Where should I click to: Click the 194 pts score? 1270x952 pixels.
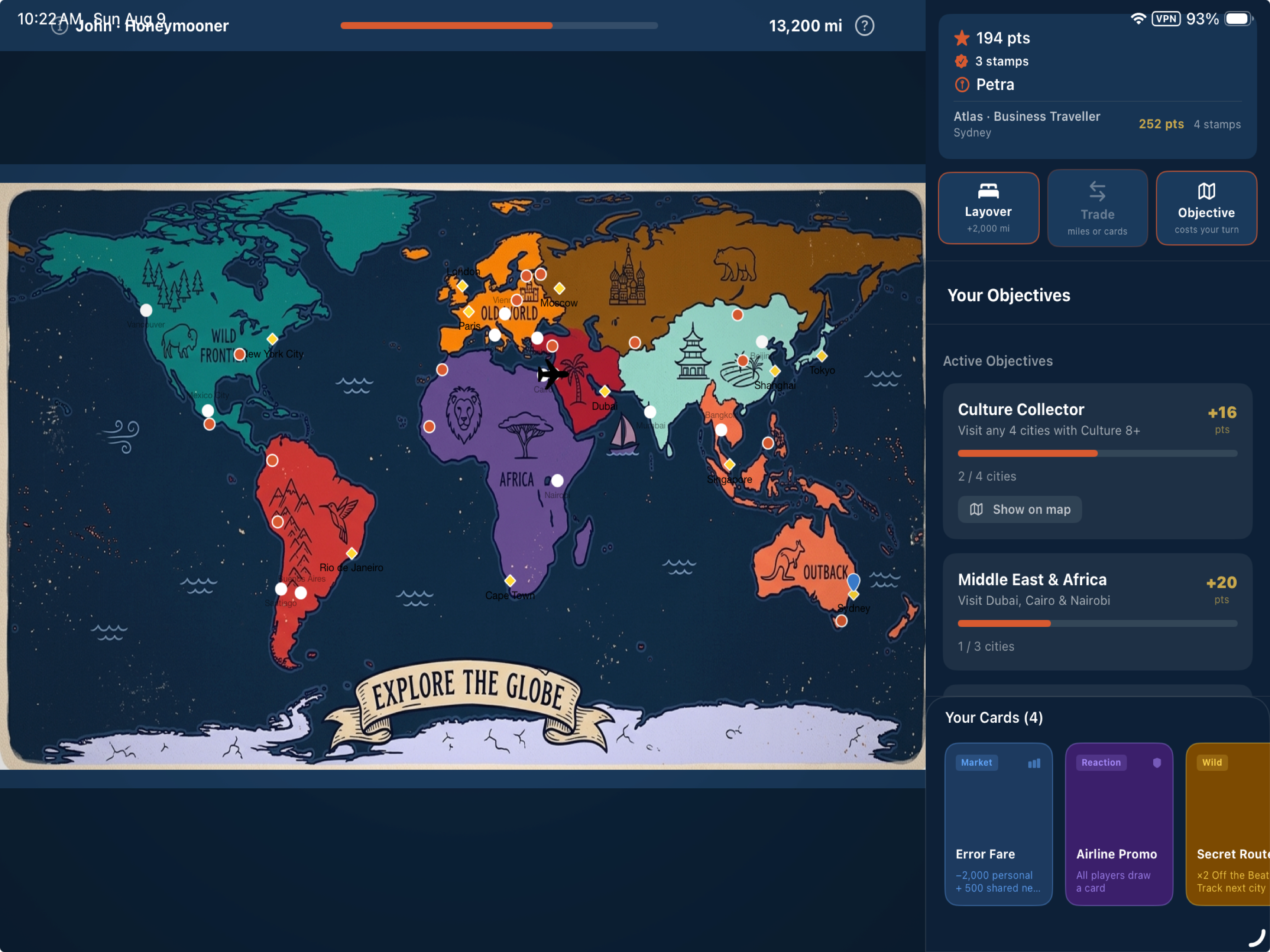click(x=1003, y=38)
